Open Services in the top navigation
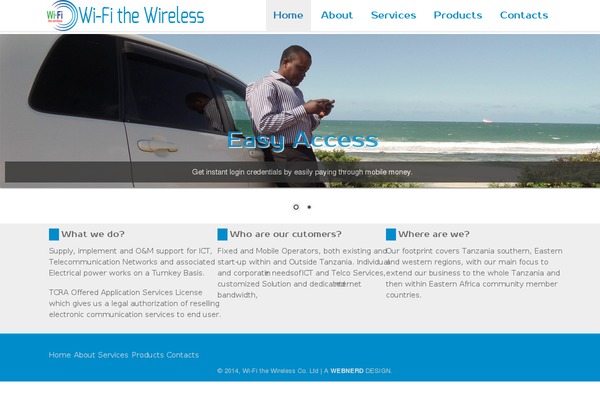The height and width of the screenshot is (400, 600). tap(393, 15)
